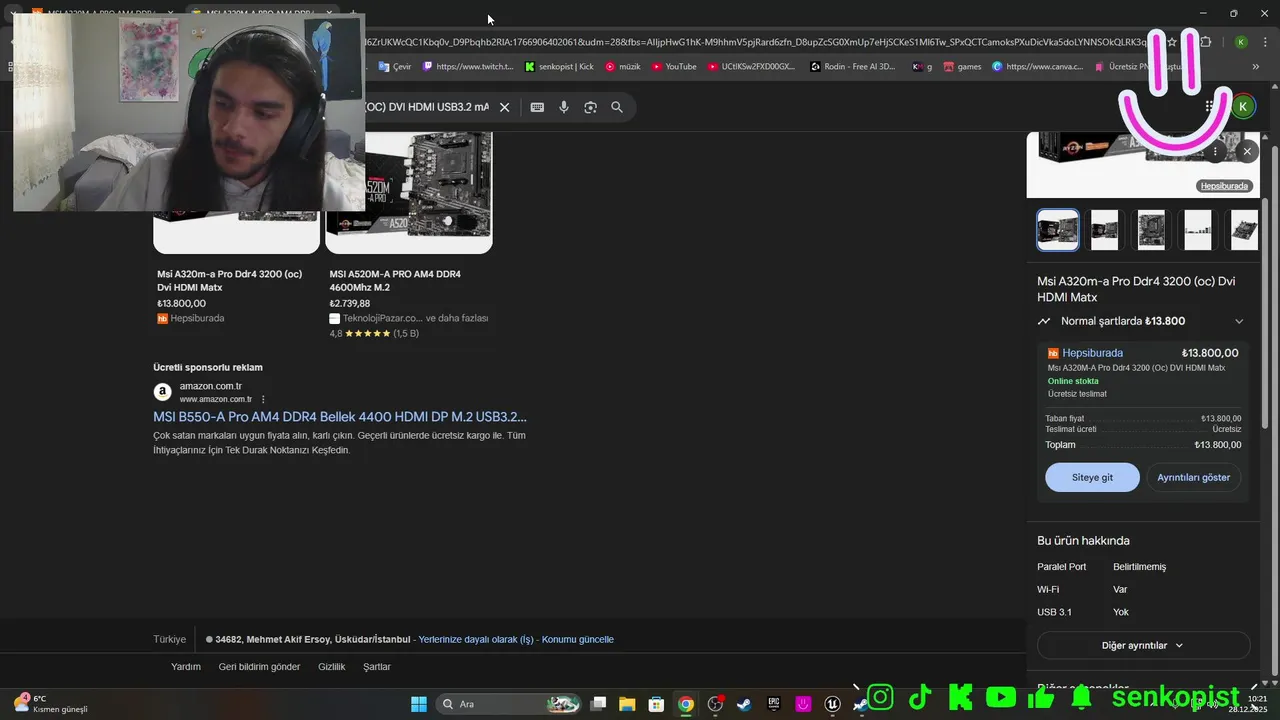The height and width of the screenshot is (720, 1280).
Task: Click the Ayrıntıları göster button
Action: [x=1194, y=477]
